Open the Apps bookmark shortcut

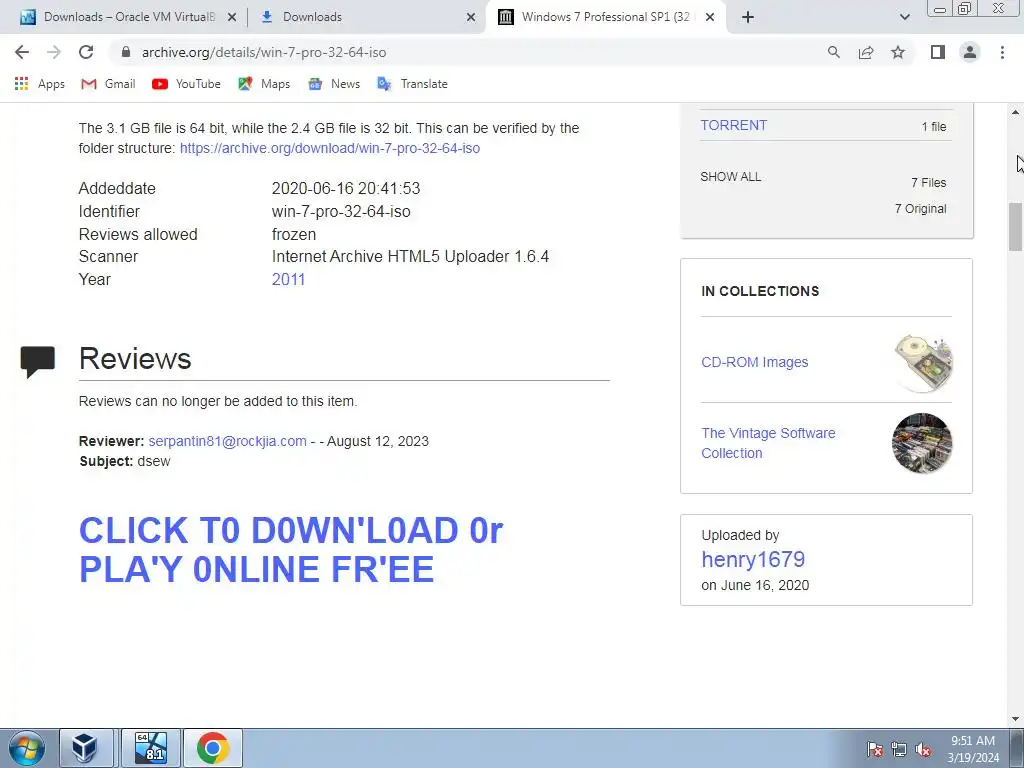pyautogui.click(x=39, y=84)
